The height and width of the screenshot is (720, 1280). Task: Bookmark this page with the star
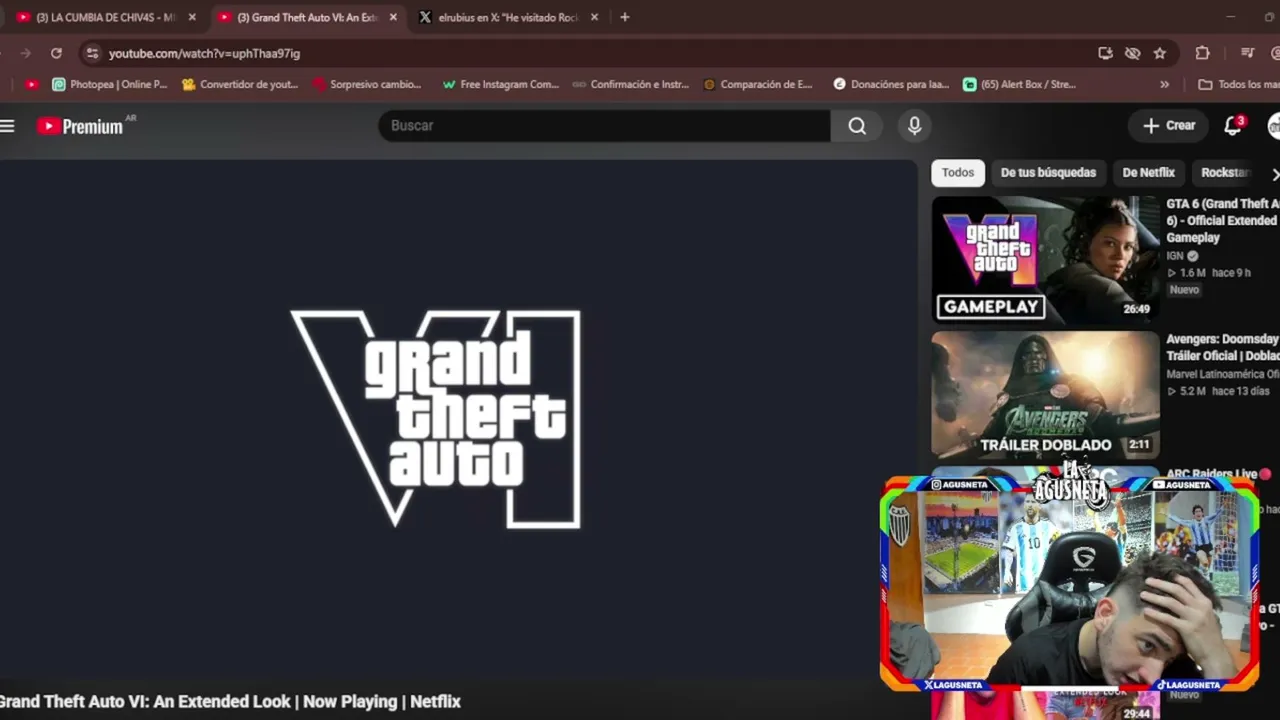tap(1160, 53)
